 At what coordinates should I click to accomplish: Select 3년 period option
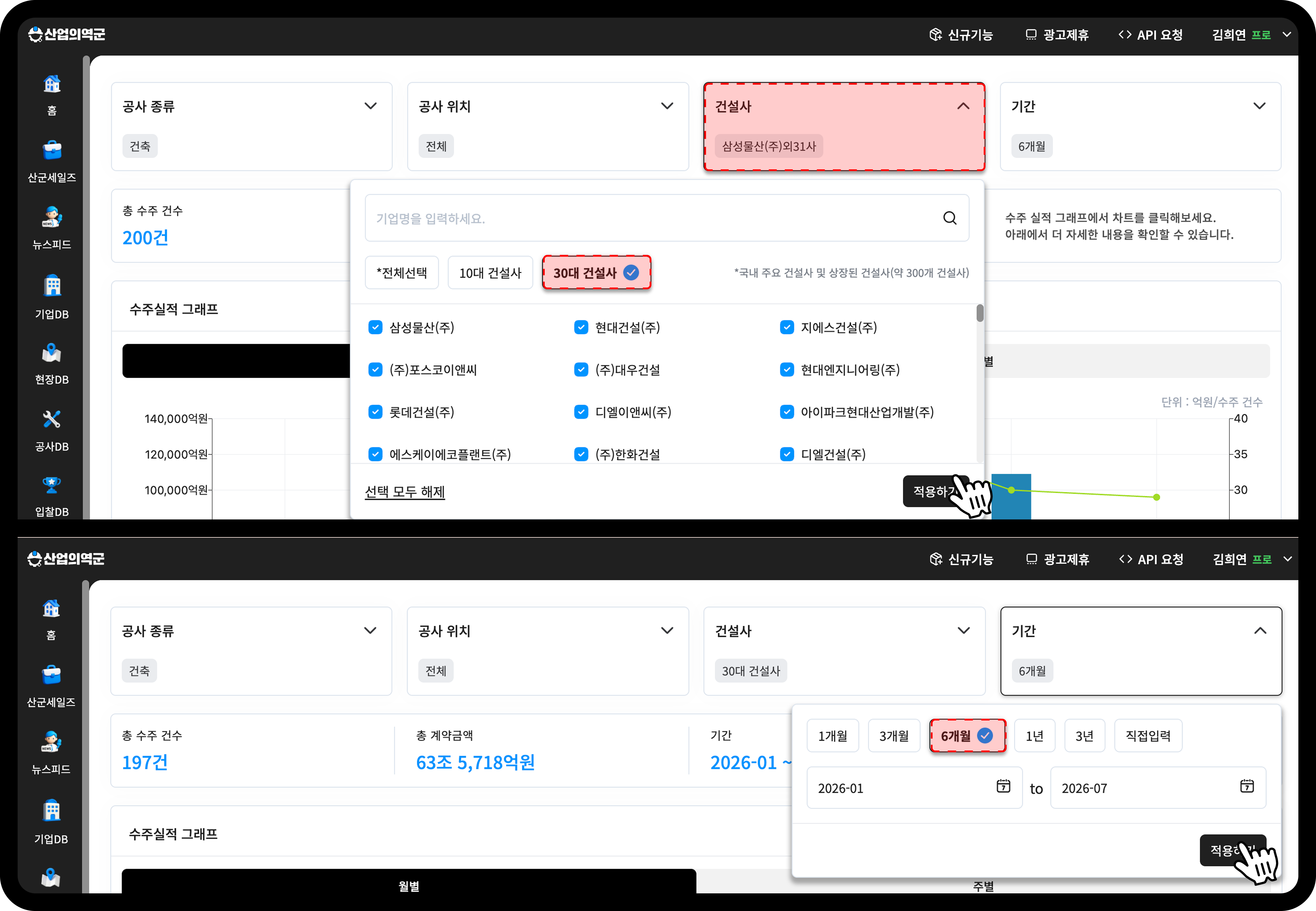tap(1084, 736)
